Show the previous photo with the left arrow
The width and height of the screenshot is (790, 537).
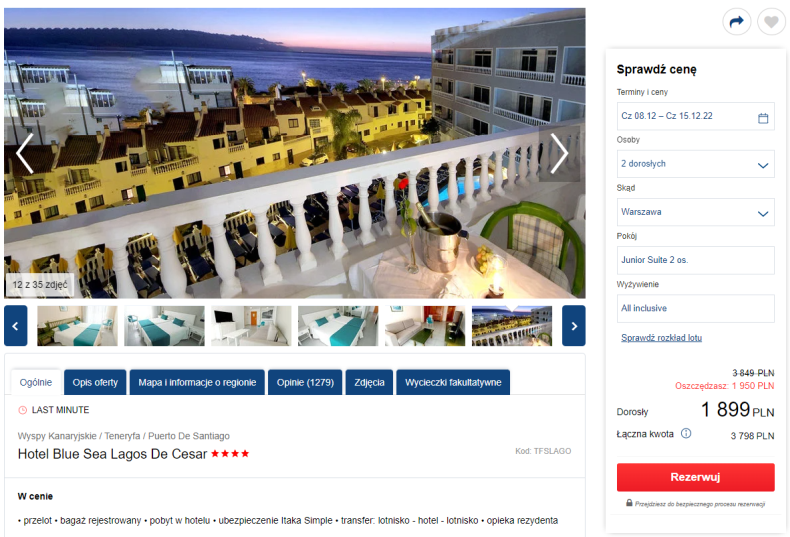point(24,154)
